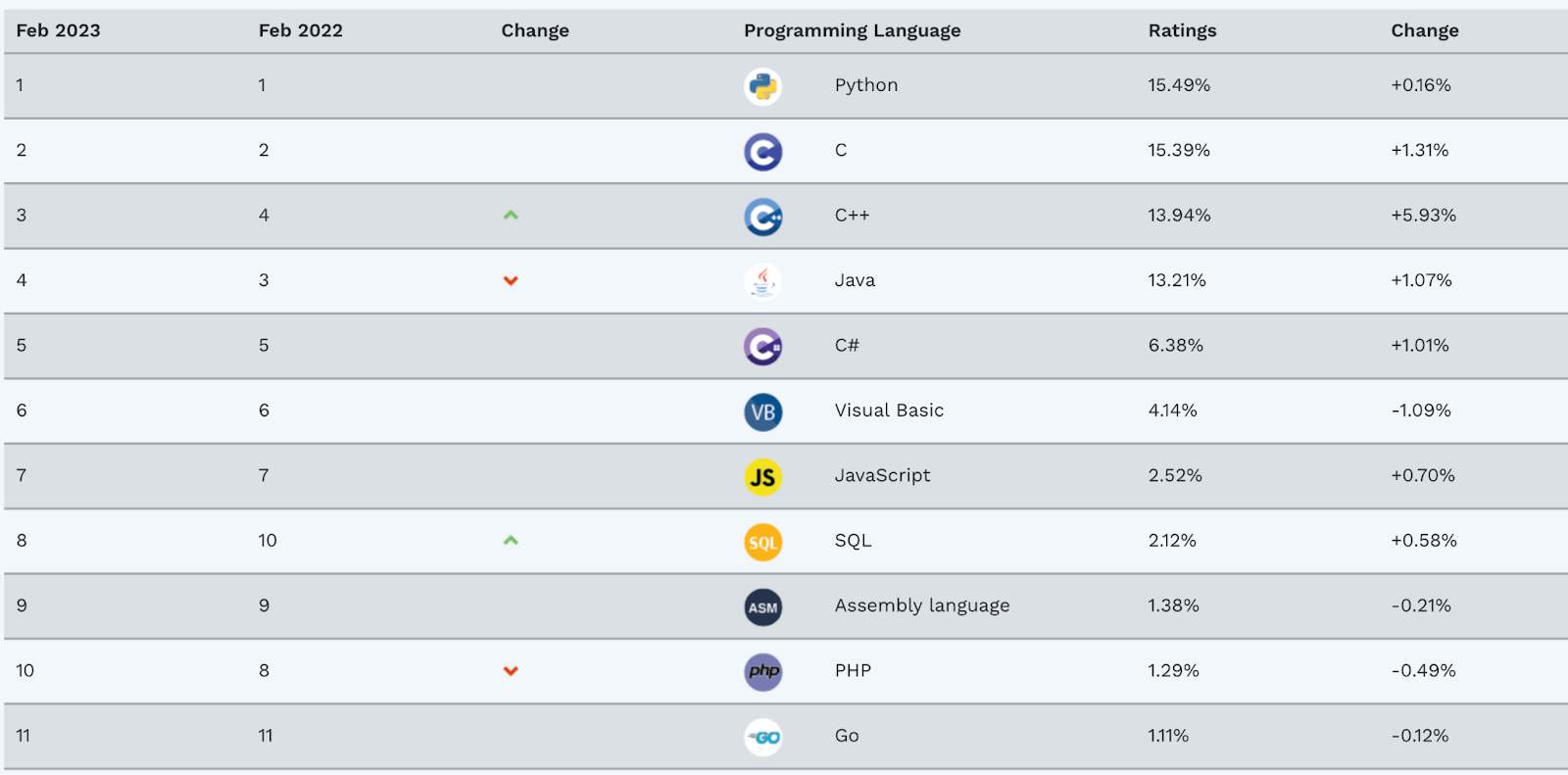Click the red down arrow in PHP row

(511, 671)
